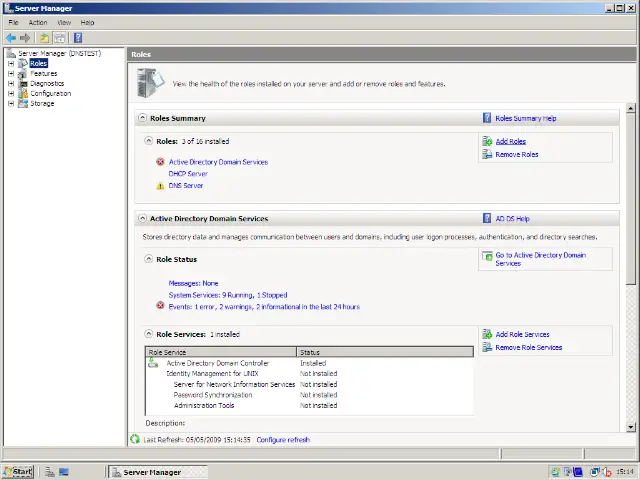Image resolution: width=640 pixels, height=480 pixels.
Task: Click the Back arrow toolbar icon
Action: (11, 38)
